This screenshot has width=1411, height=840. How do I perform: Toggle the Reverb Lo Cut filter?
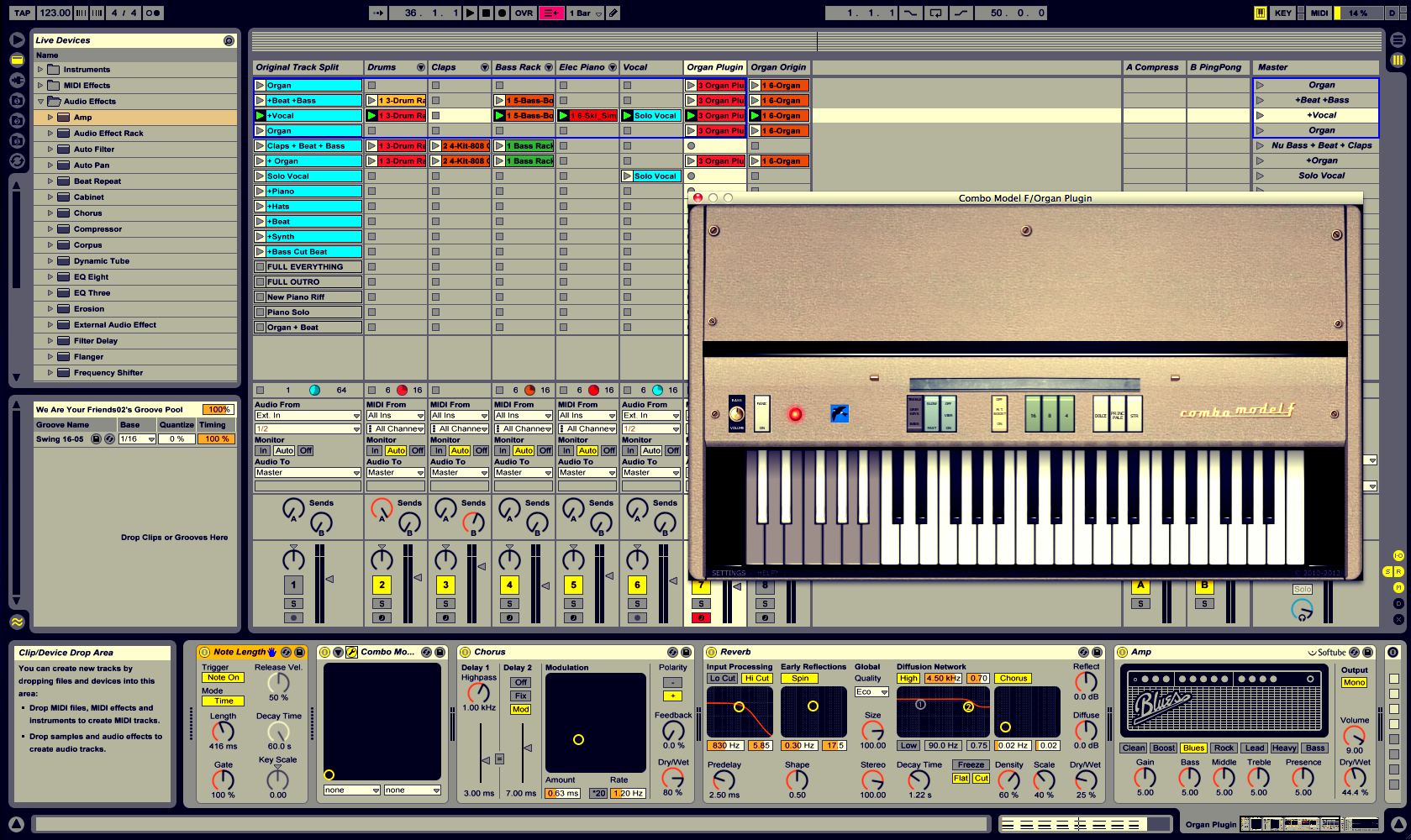(722, 678)
